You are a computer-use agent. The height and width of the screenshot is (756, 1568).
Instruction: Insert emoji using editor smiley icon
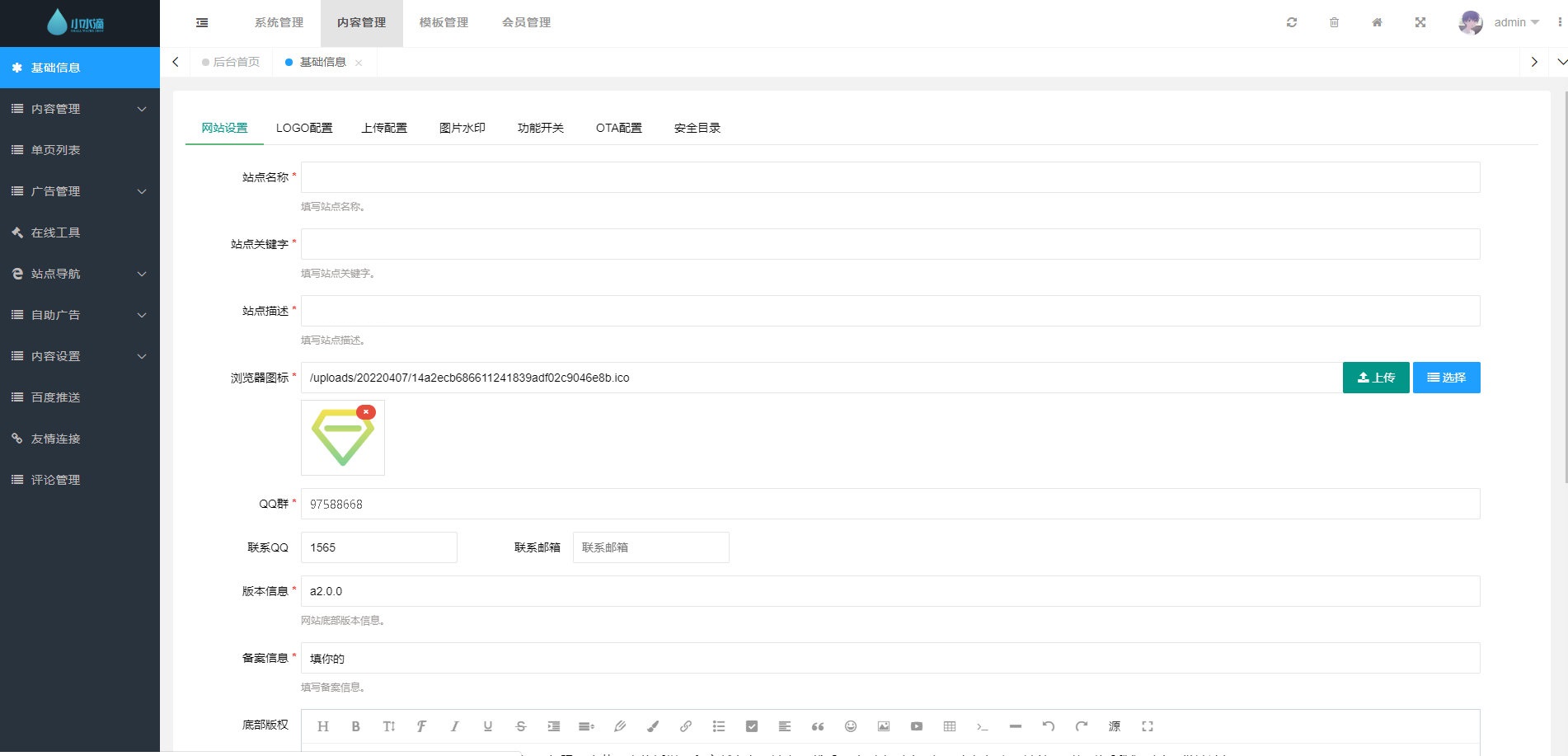pos(851,726)
